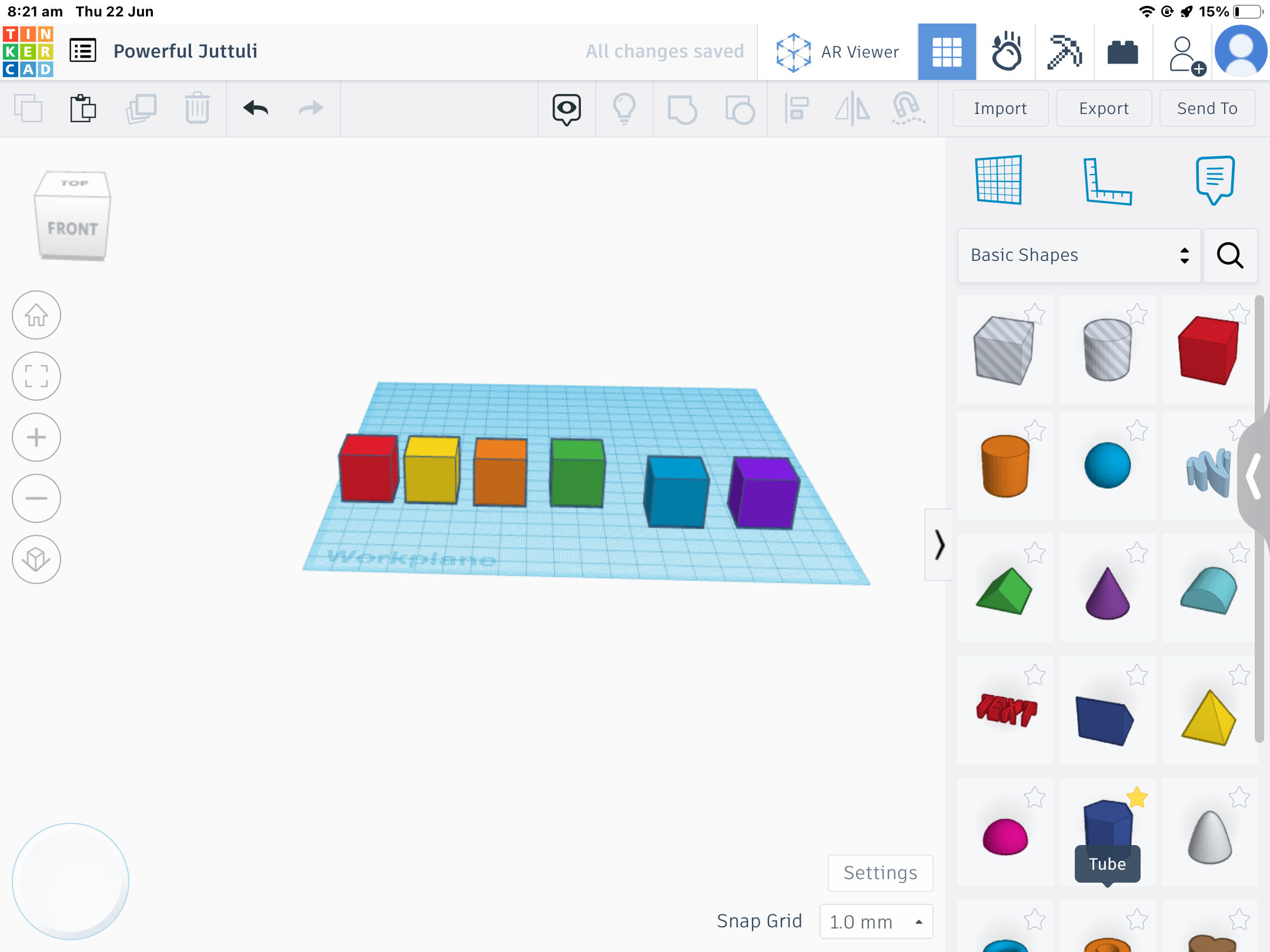The height and width of the screenshot is (952, 1270).
Task: Click the Export button
Action: (1104, 109)
